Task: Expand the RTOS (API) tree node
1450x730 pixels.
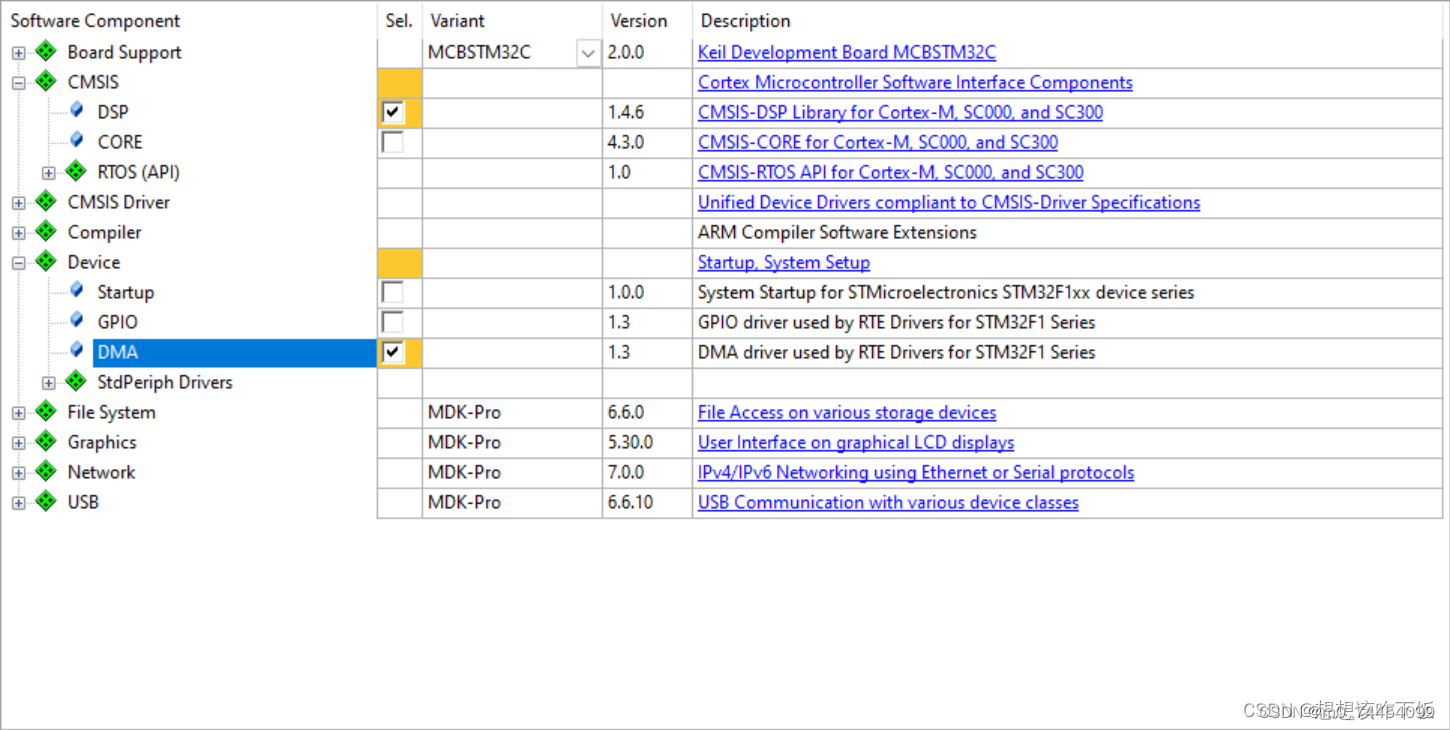Action: pos(48,173)
